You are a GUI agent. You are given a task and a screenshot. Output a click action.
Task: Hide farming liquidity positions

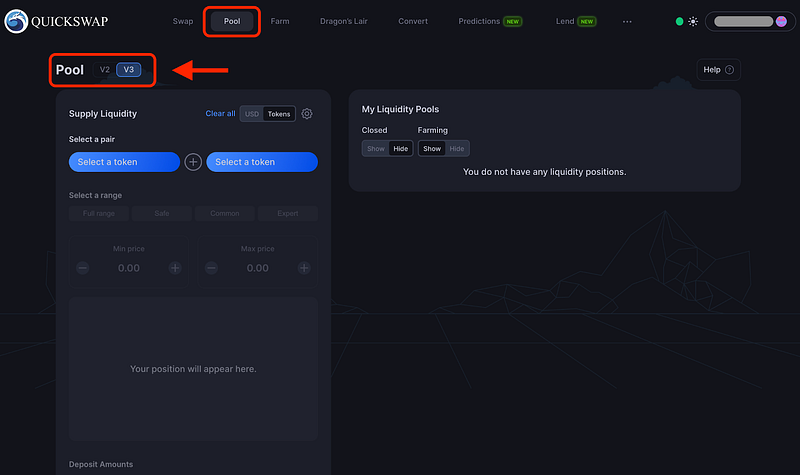[457, 148]
